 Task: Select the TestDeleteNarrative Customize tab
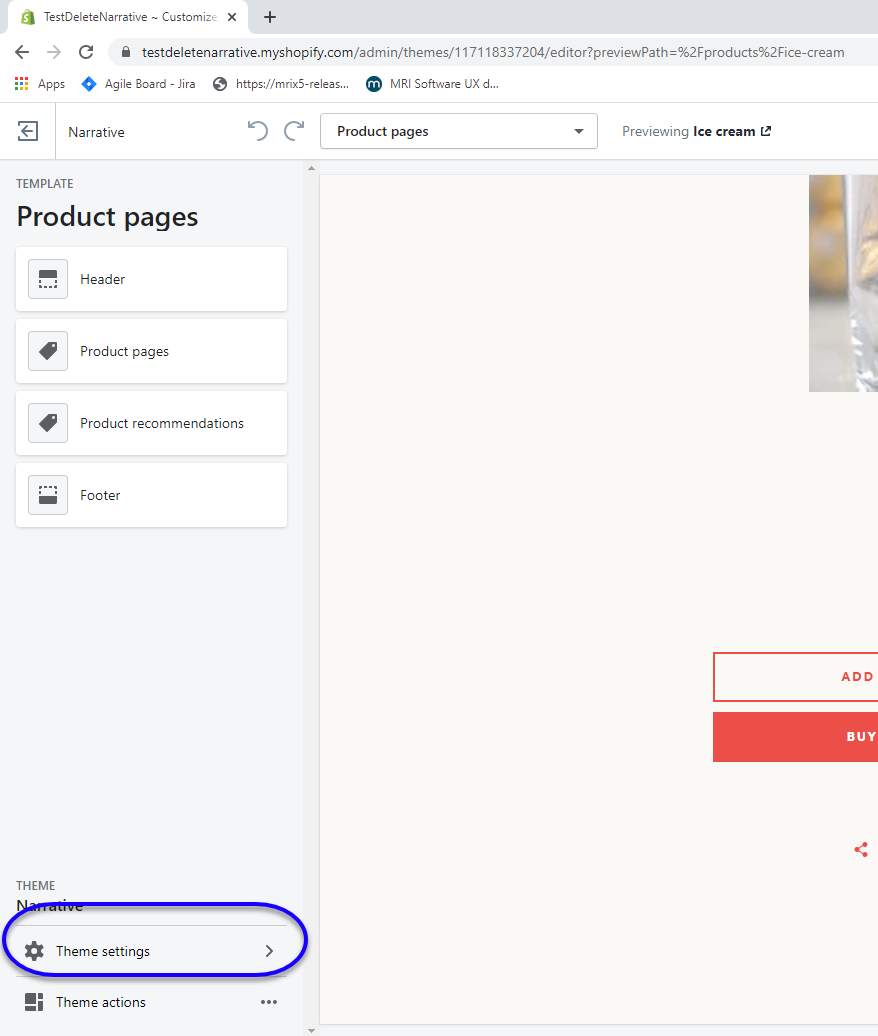pyautogui.click(x=128, y=17)
